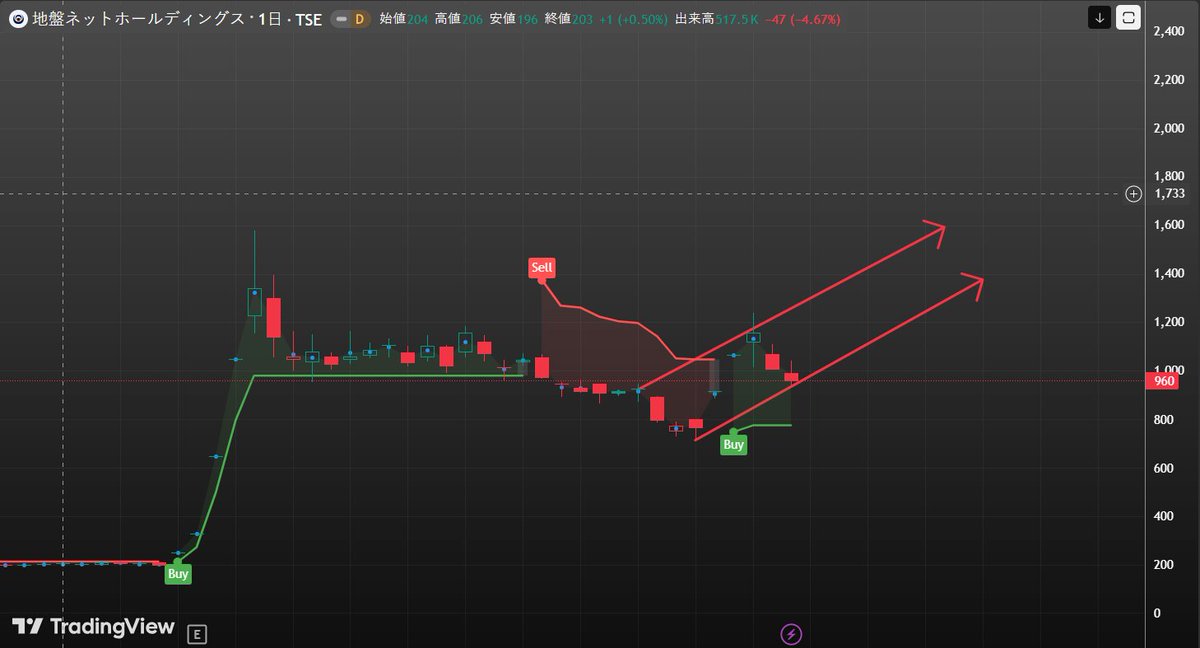
Task: Click the 1,800 price axis label
Action: tap(1169, 177)
